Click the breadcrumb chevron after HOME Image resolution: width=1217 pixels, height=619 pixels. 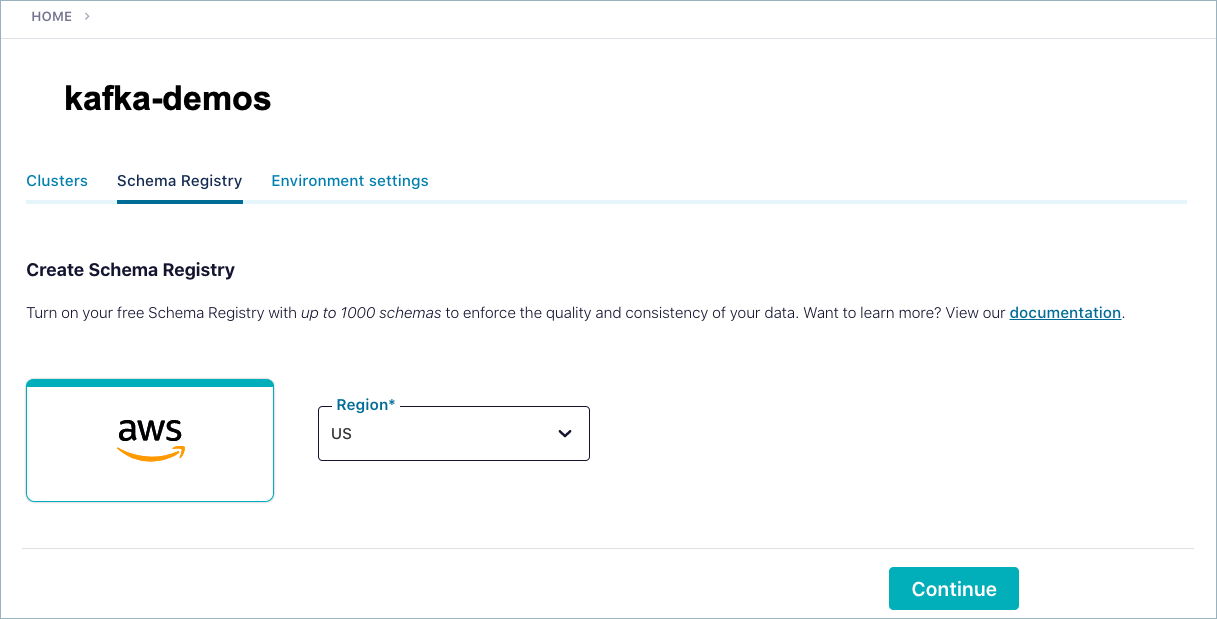[x=87, y=17]
